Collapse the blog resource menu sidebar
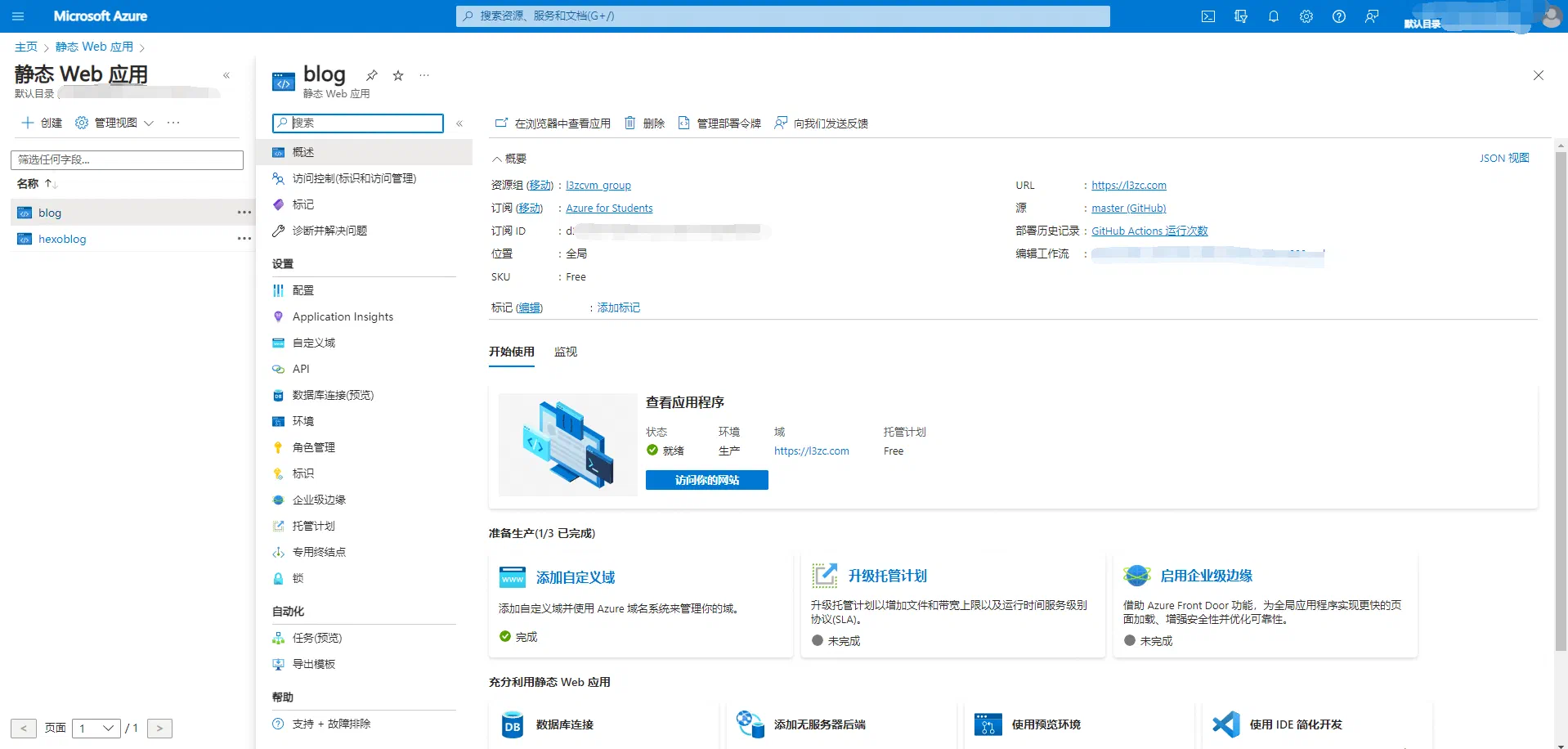The width and height of the screenshot is (1568, 749). 459,124
